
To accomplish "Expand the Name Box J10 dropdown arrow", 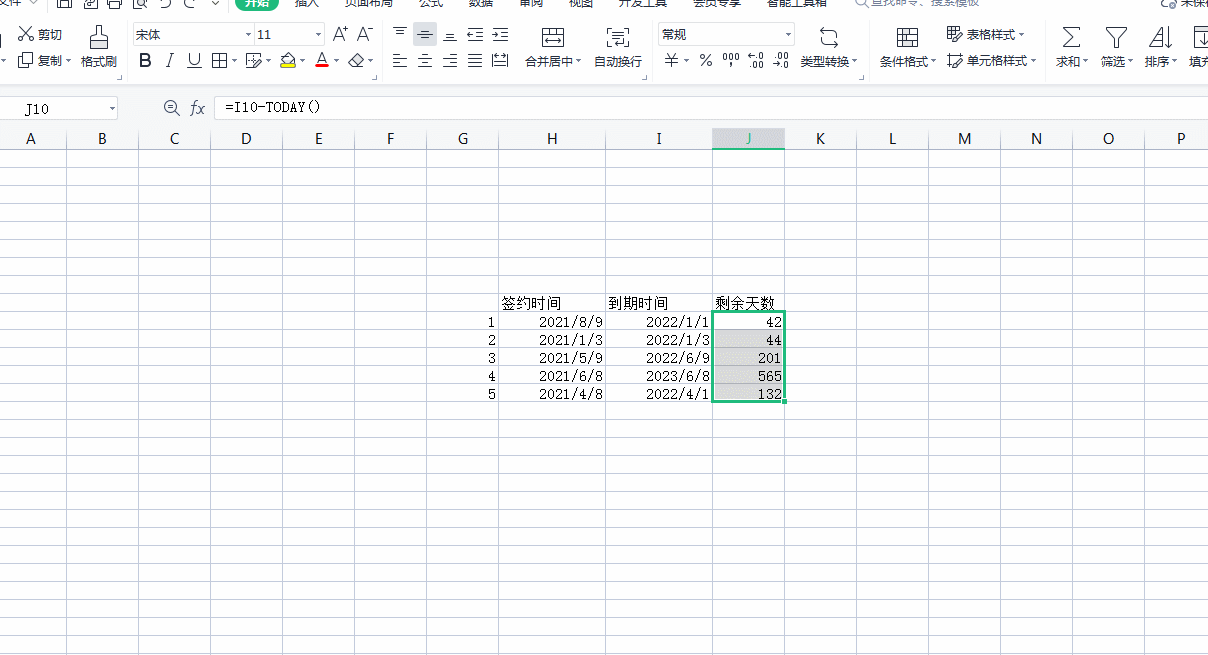I will coord(111,108).
